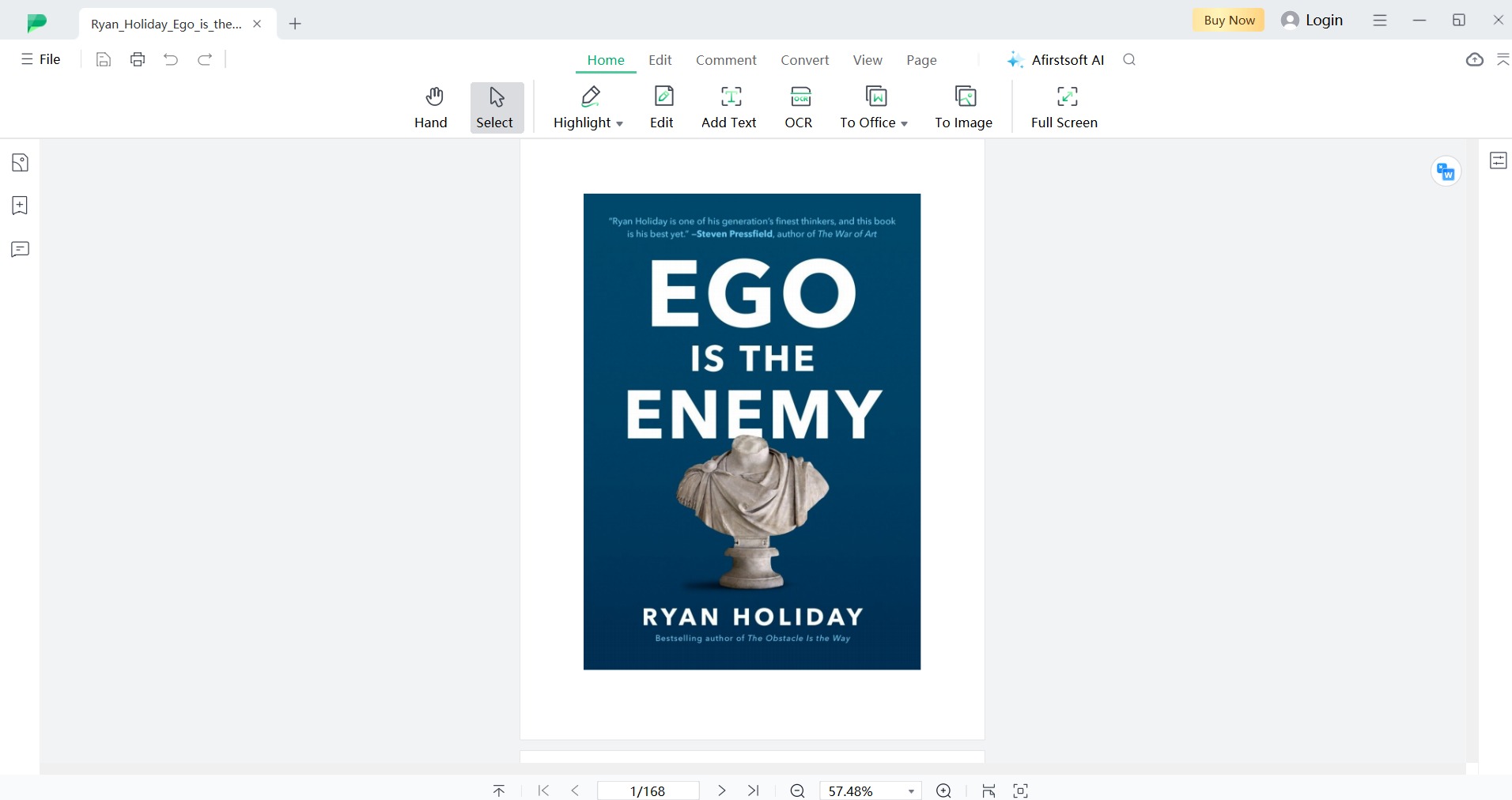Screen dimensions: 1512x800
Task: Go to the last page
Action: click(754, 791)
